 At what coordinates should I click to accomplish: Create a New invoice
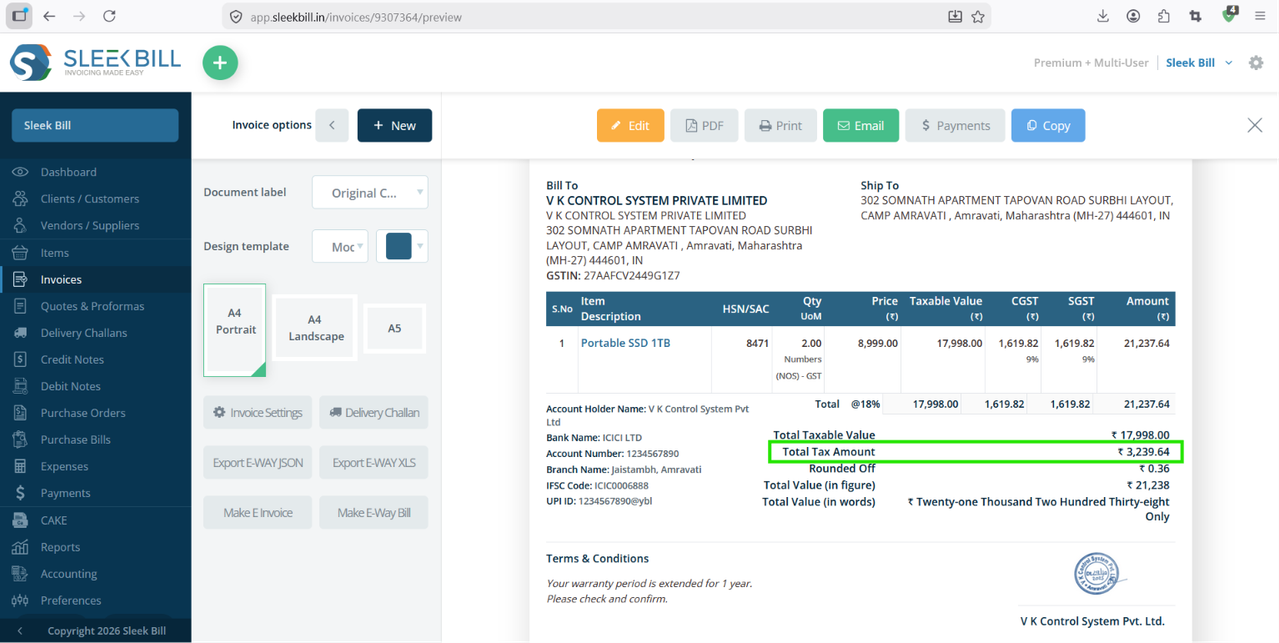[395, 125]
